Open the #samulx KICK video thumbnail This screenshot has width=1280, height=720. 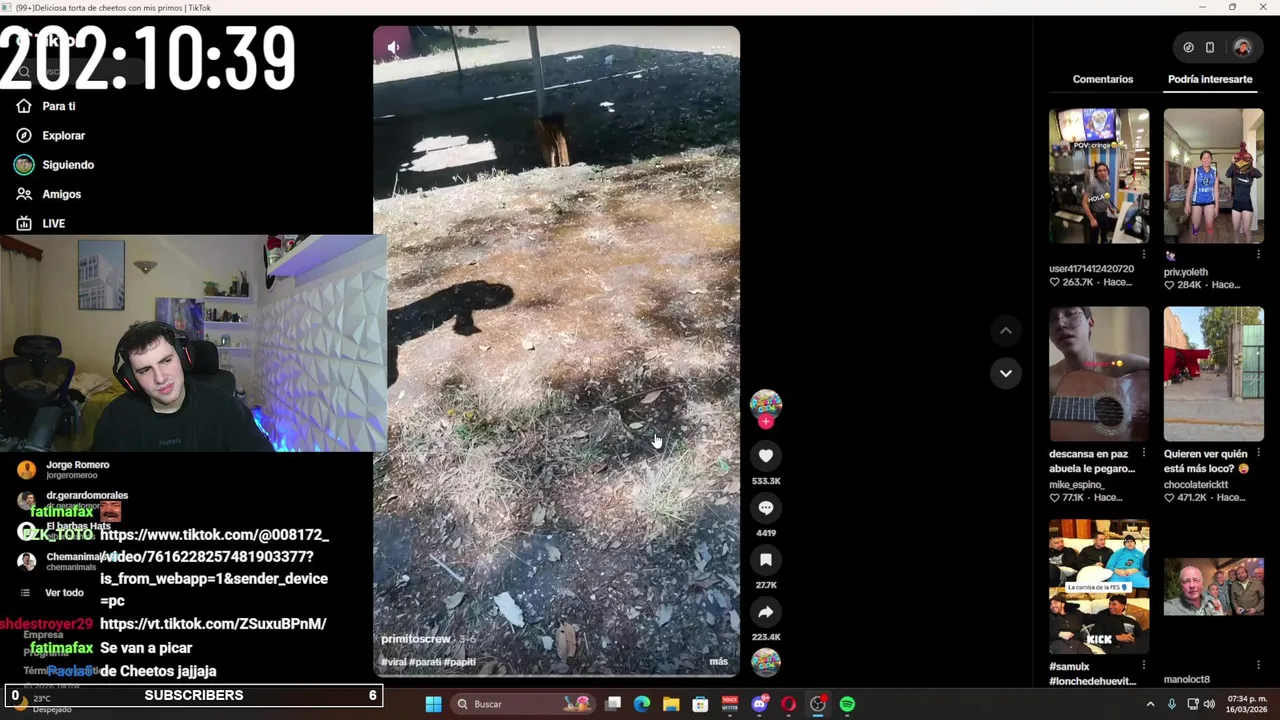pos(1099,587)
